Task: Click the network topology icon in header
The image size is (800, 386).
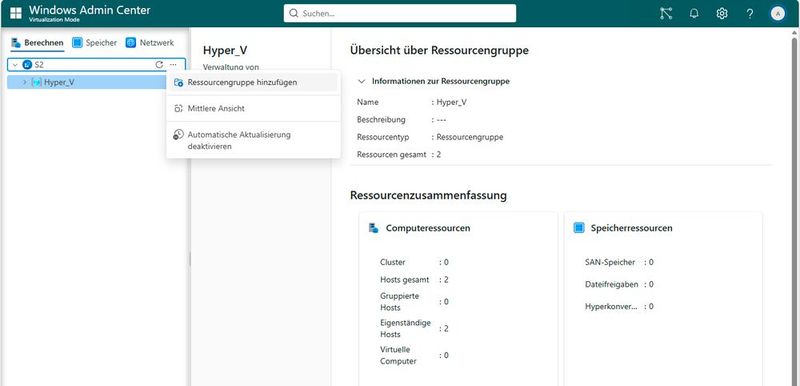Action: click(666, 14)
